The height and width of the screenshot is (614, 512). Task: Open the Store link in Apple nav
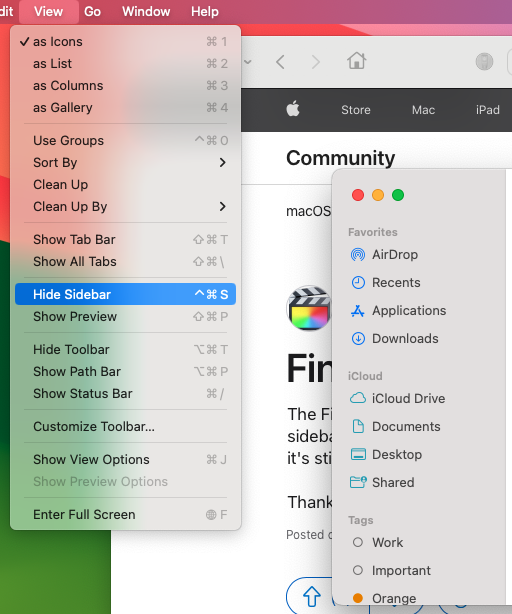pos(355,110)
